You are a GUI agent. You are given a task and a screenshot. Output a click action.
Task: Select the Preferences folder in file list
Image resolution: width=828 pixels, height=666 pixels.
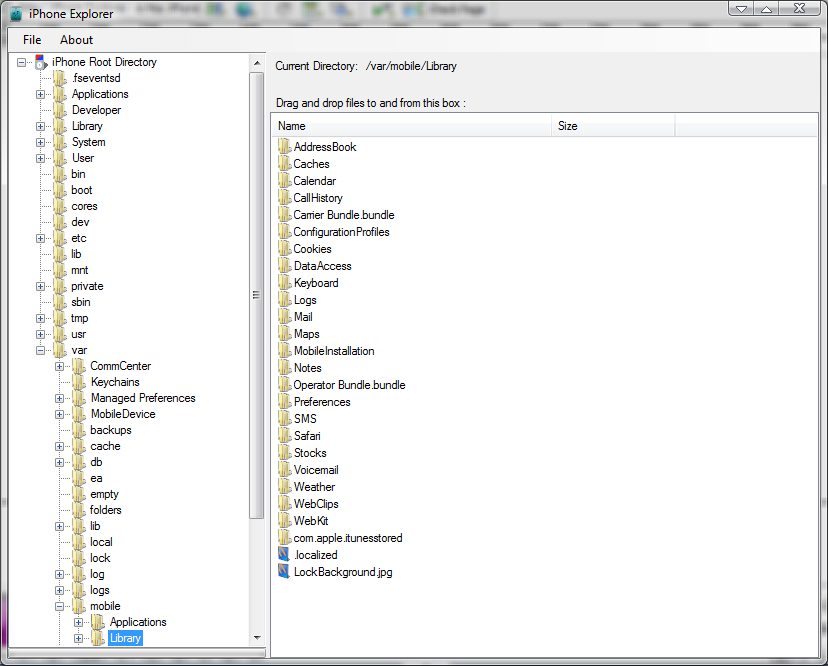click(x=322, y=401)
